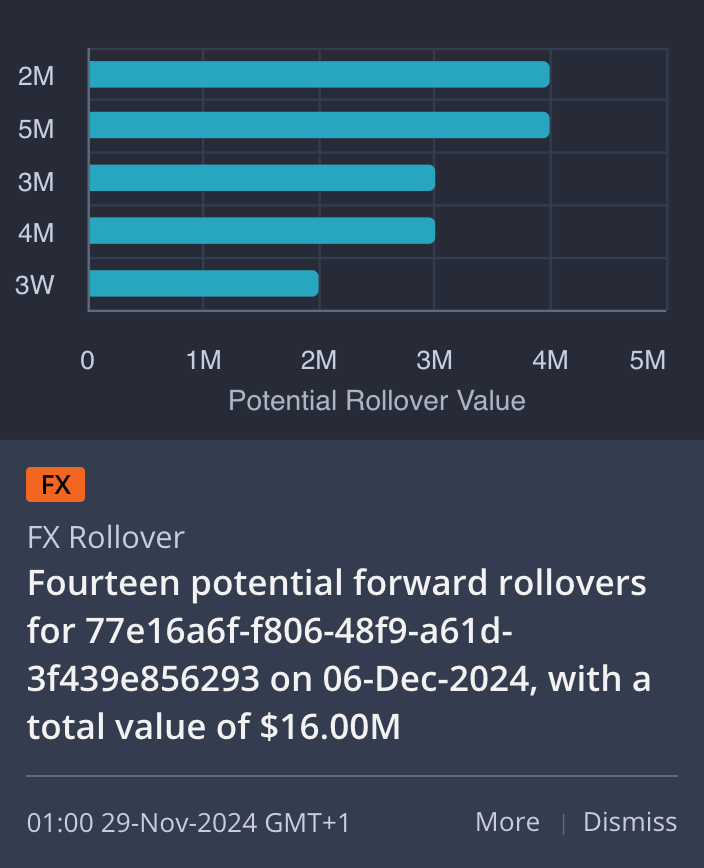
Task: Click the orange FX badge
Action: point(55,484)
